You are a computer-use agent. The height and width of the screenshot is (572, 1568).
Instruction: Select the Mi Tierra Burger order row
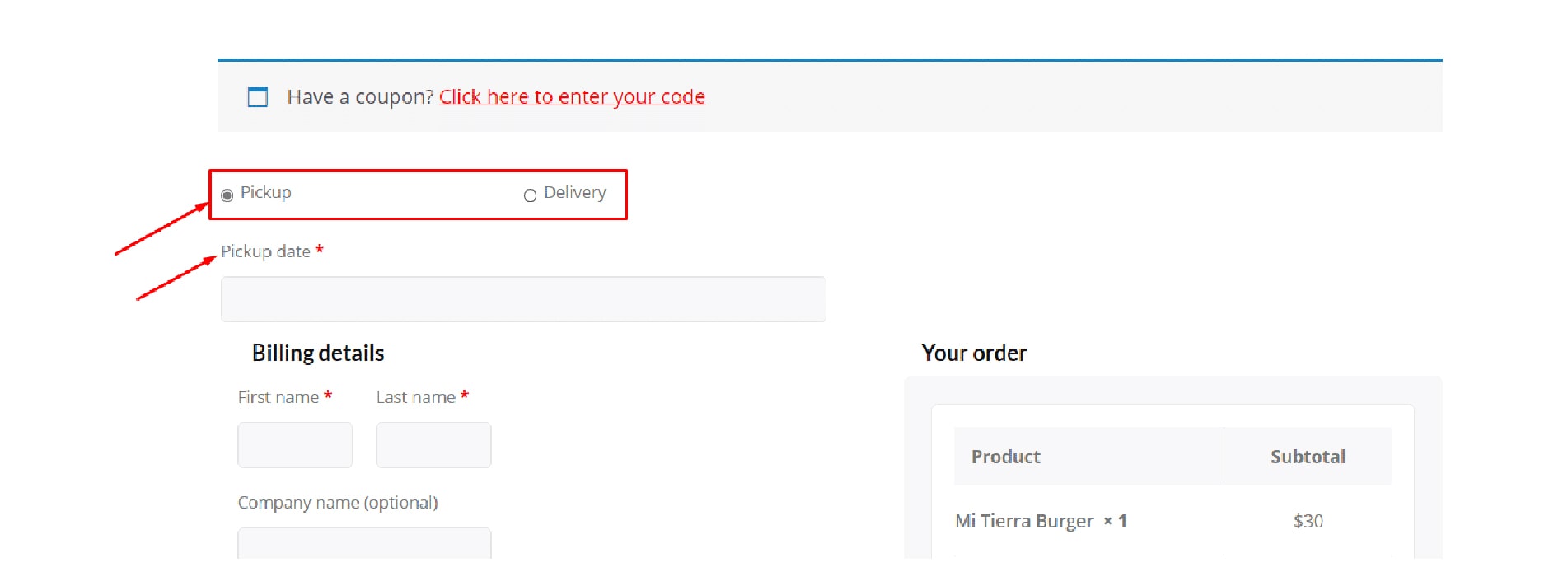pyautogui.click(x=1172, y=521)
